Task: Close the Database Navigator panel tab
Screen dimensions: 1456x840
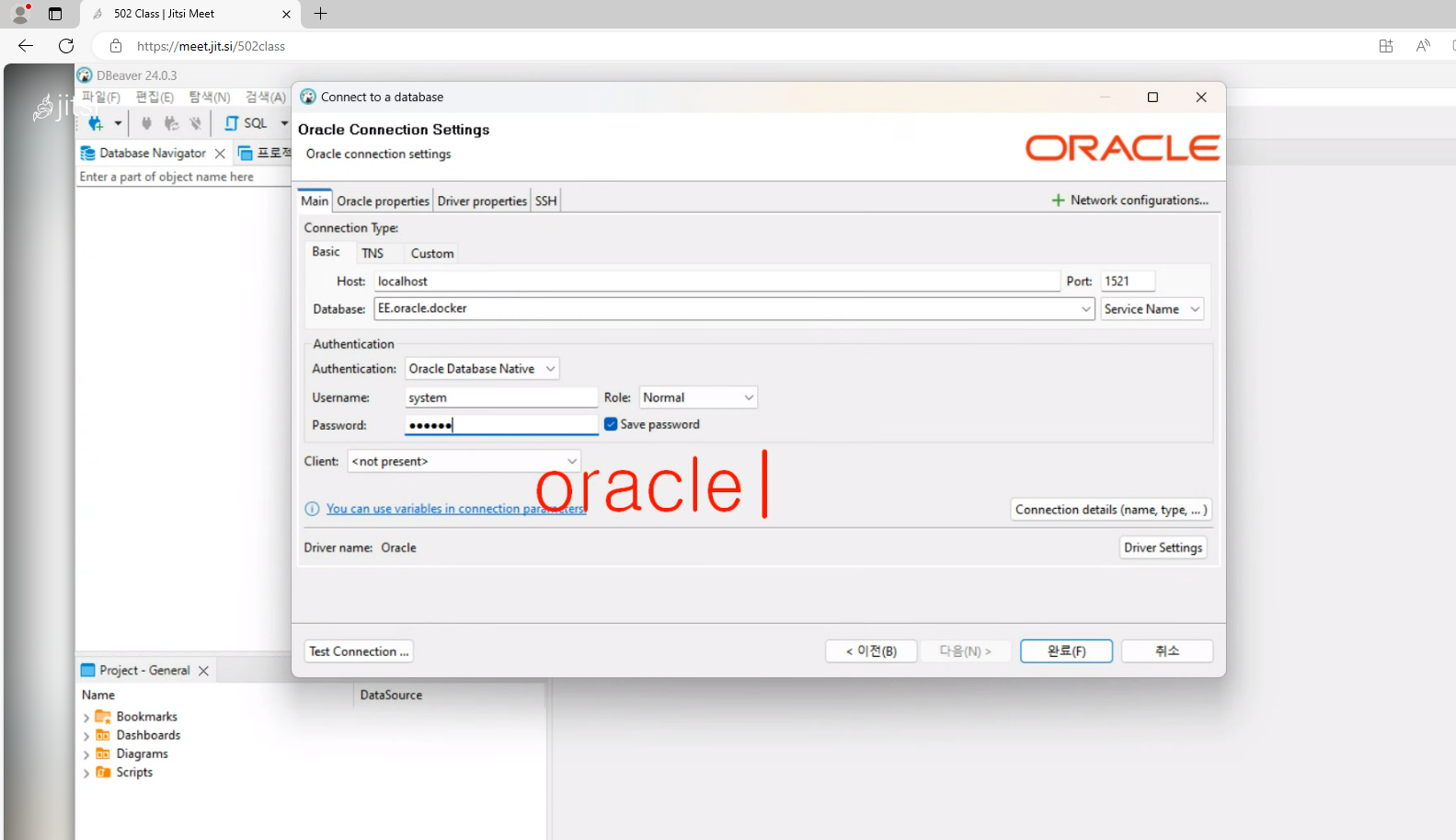Action: (x=220, y=154)
